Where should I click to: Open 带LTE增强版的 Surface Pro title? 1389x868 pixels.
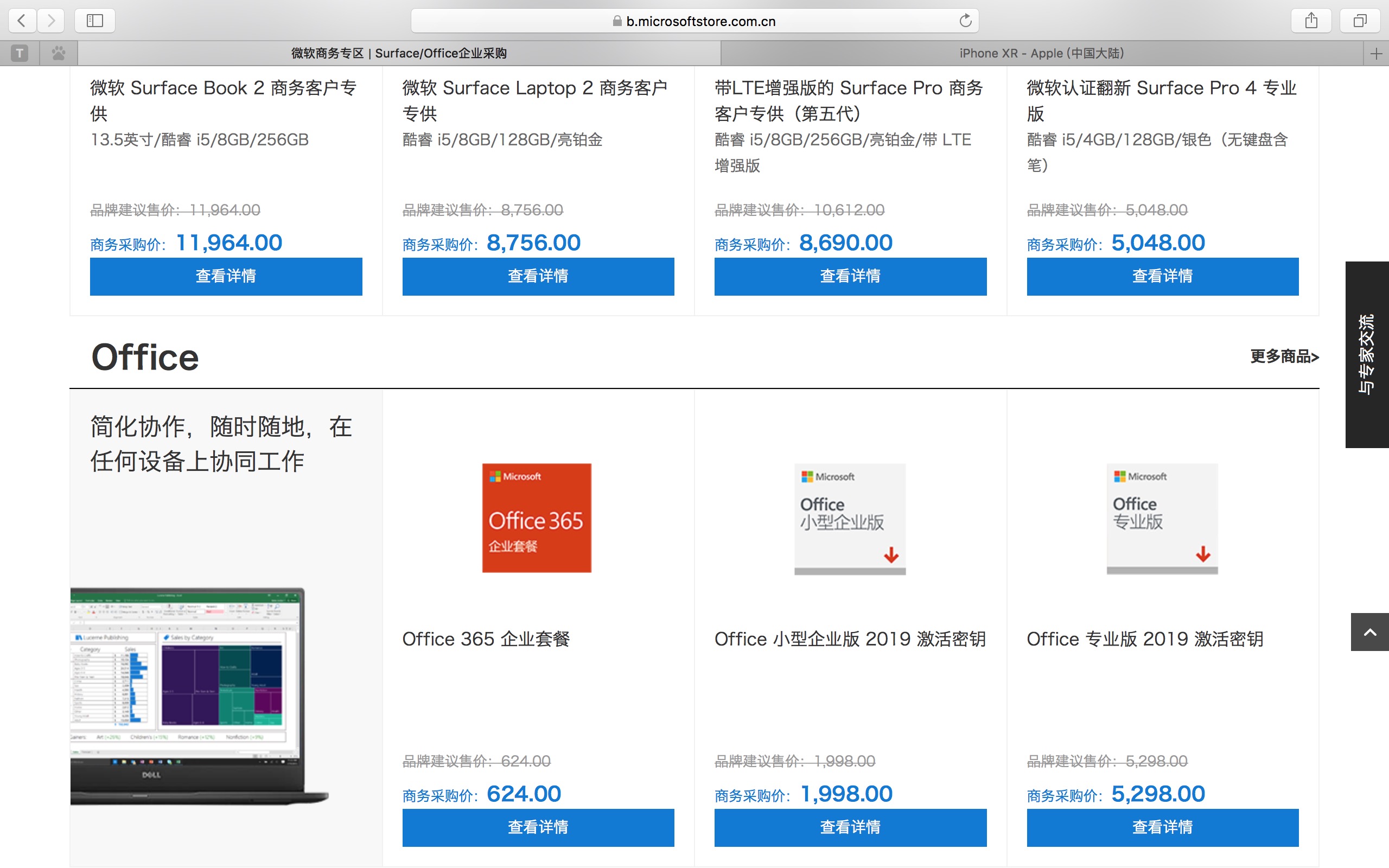click(849, 100)
